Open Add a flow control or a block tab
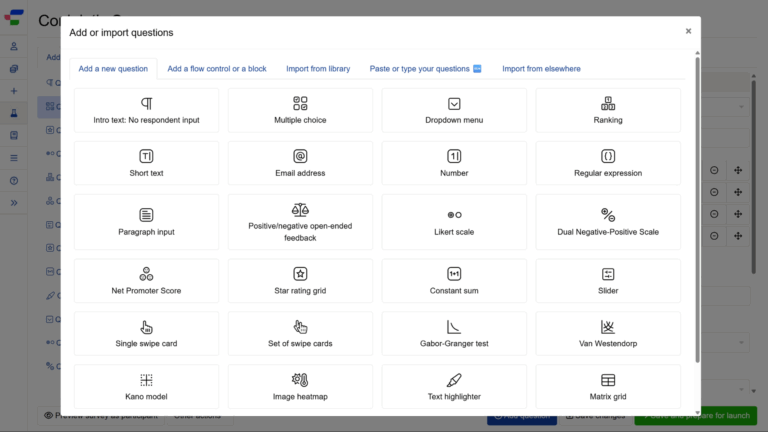The width and height of the screenshot is (768, 432). 217,69
